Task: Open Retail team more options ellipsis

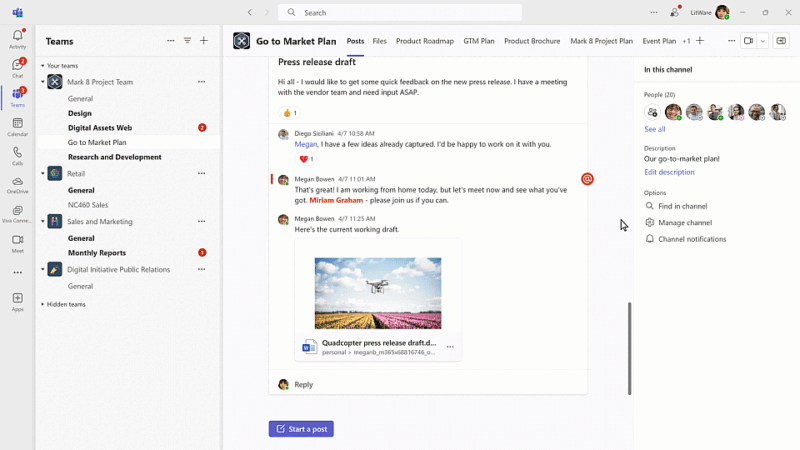Action: pyautogui.click(x=202, y=173)
